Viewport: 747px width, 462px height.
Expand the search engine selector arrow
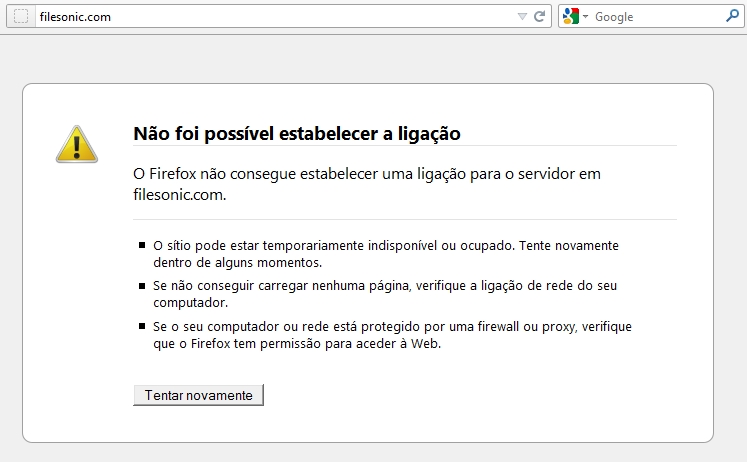586,16
